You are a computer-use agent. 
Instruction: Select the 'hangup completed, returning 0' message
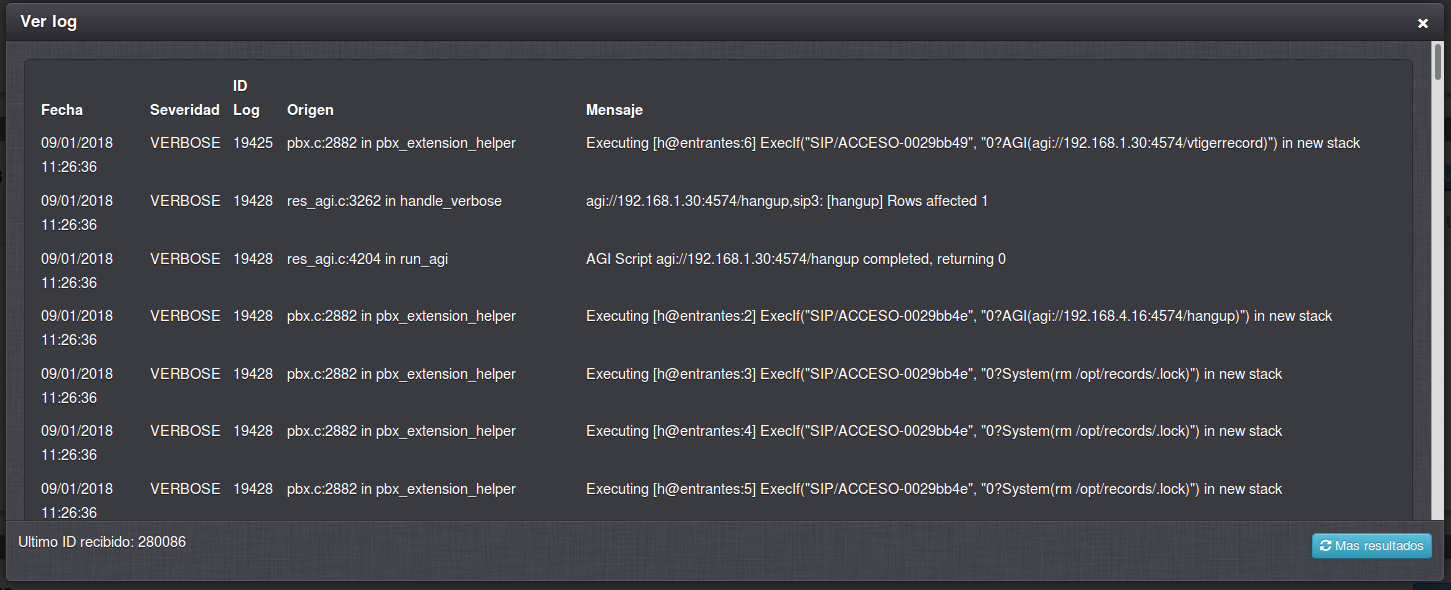point(795,259)
